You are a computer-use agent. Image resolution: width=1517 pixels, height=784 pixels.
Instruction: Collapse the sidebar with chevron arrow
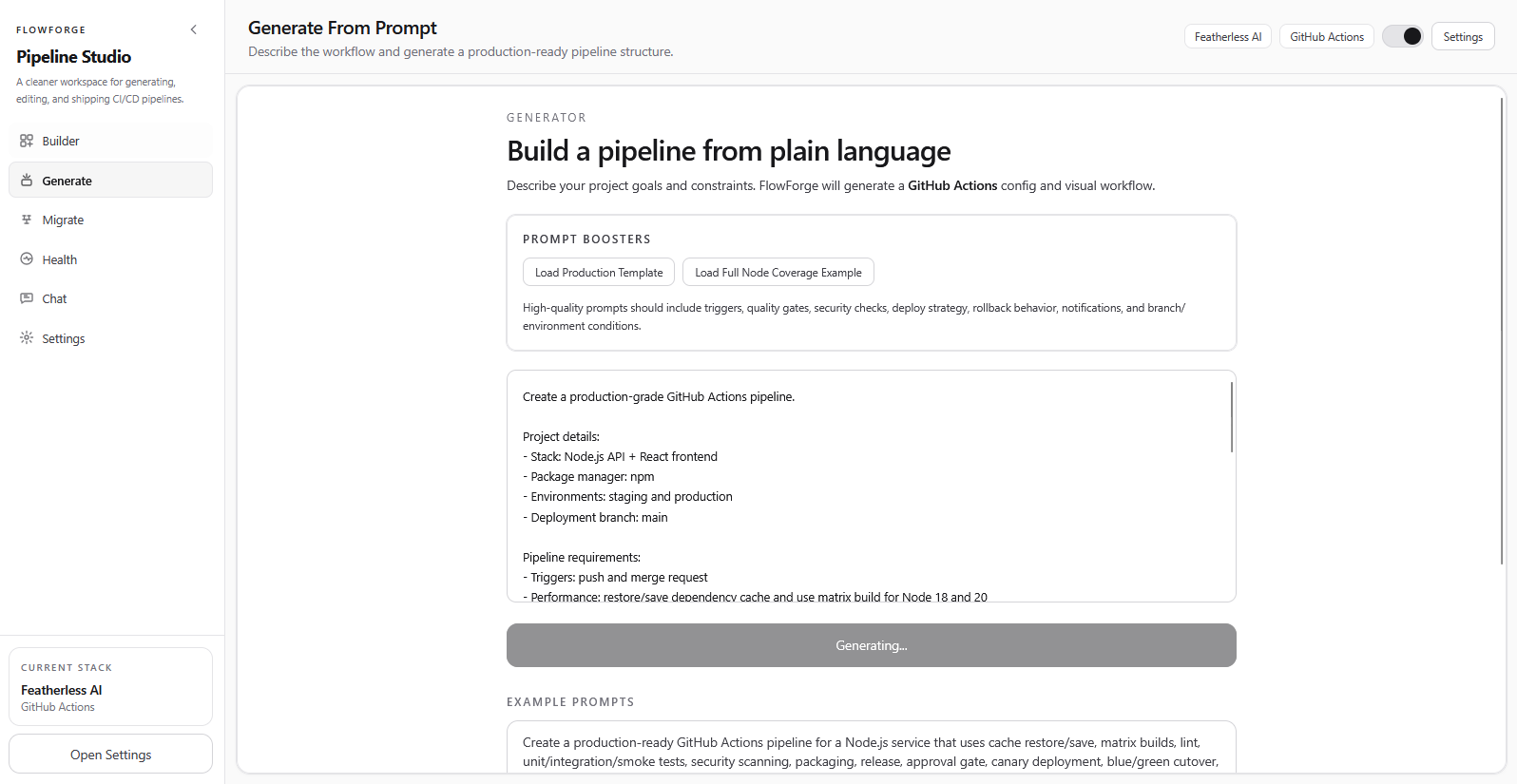[x=194, y=29]
